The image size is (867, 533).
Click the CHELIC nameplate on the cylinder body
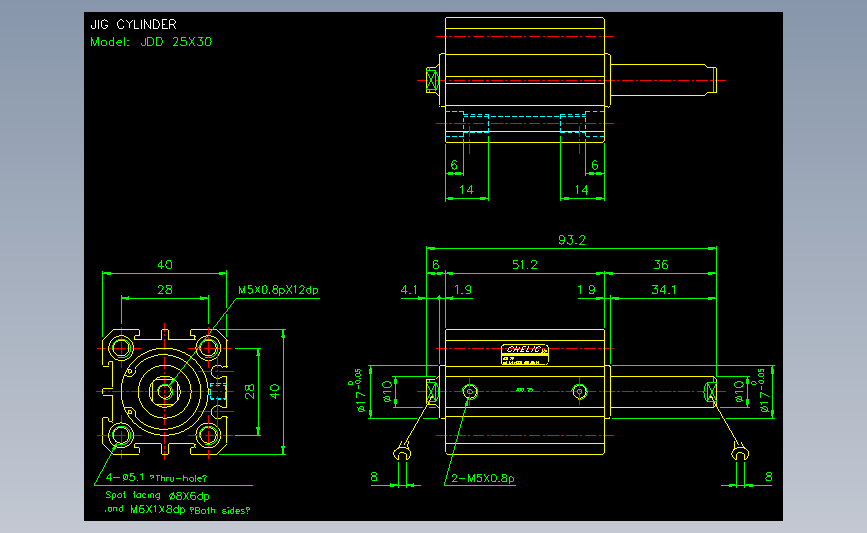(x=525, y=354)
